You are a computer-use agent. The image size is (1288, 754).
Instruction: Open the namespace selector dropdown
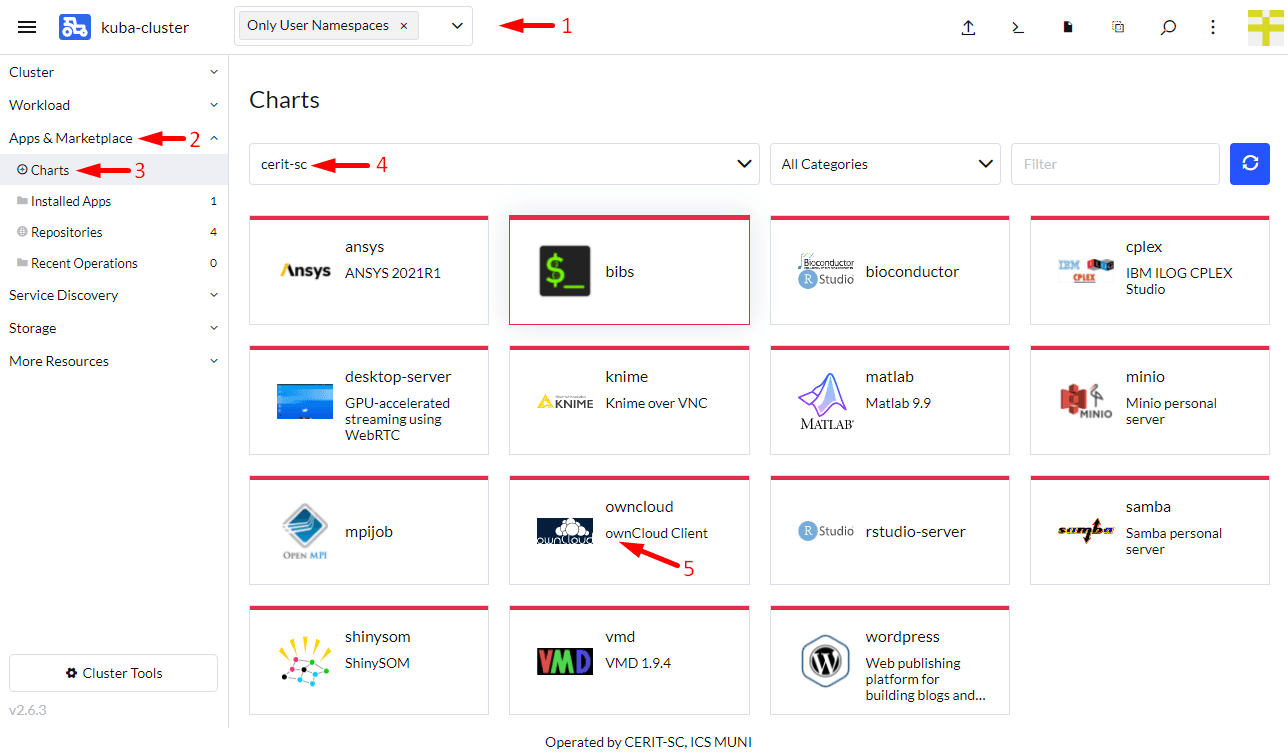(x=457, y=26)
